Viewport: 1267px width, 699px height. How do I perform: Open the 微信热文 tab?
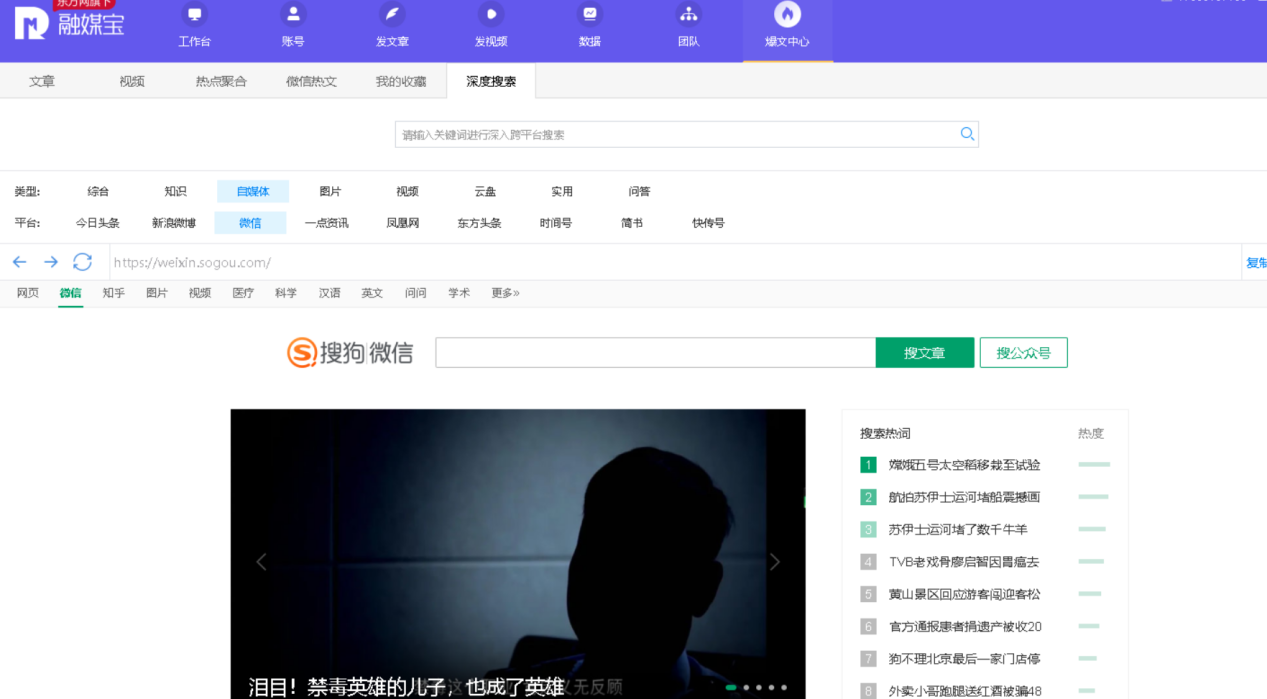[x=311, y=82]
